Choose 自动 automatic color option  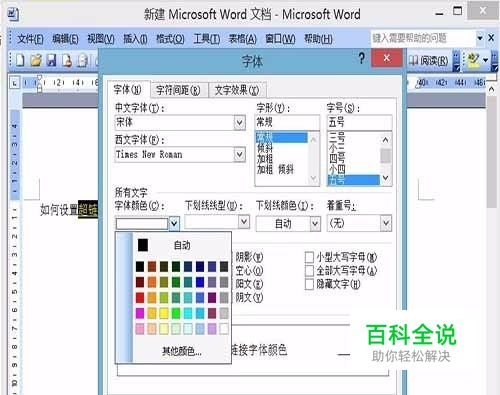[182, 245]
